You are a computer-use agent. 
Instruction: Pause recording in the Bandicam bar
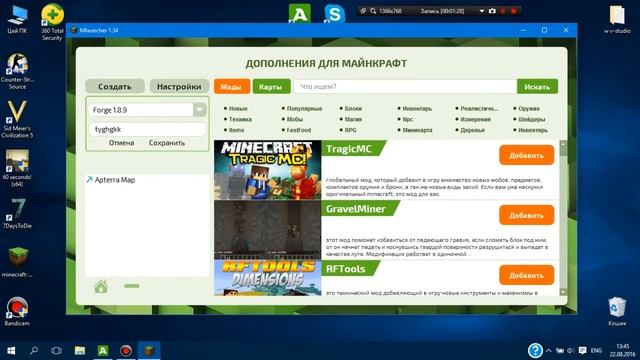tap(503, 11)
